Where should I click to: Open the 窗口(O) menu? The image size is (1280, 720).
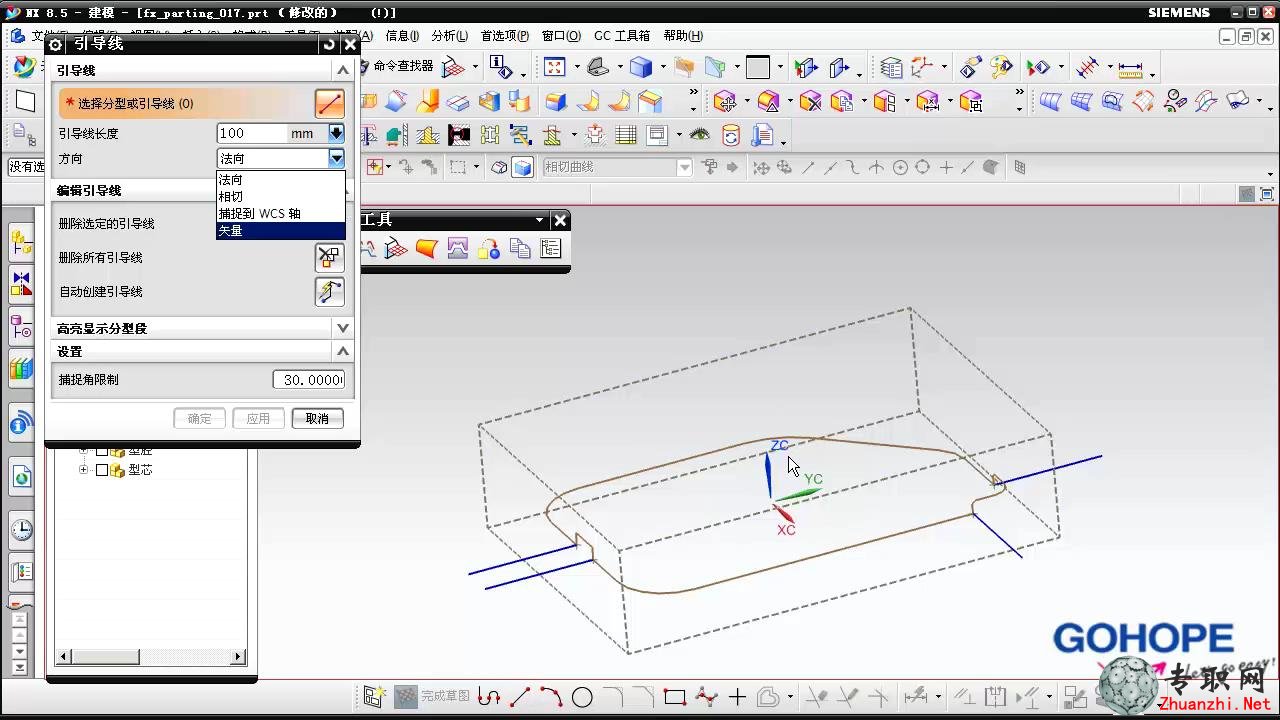tap(561, 35)
